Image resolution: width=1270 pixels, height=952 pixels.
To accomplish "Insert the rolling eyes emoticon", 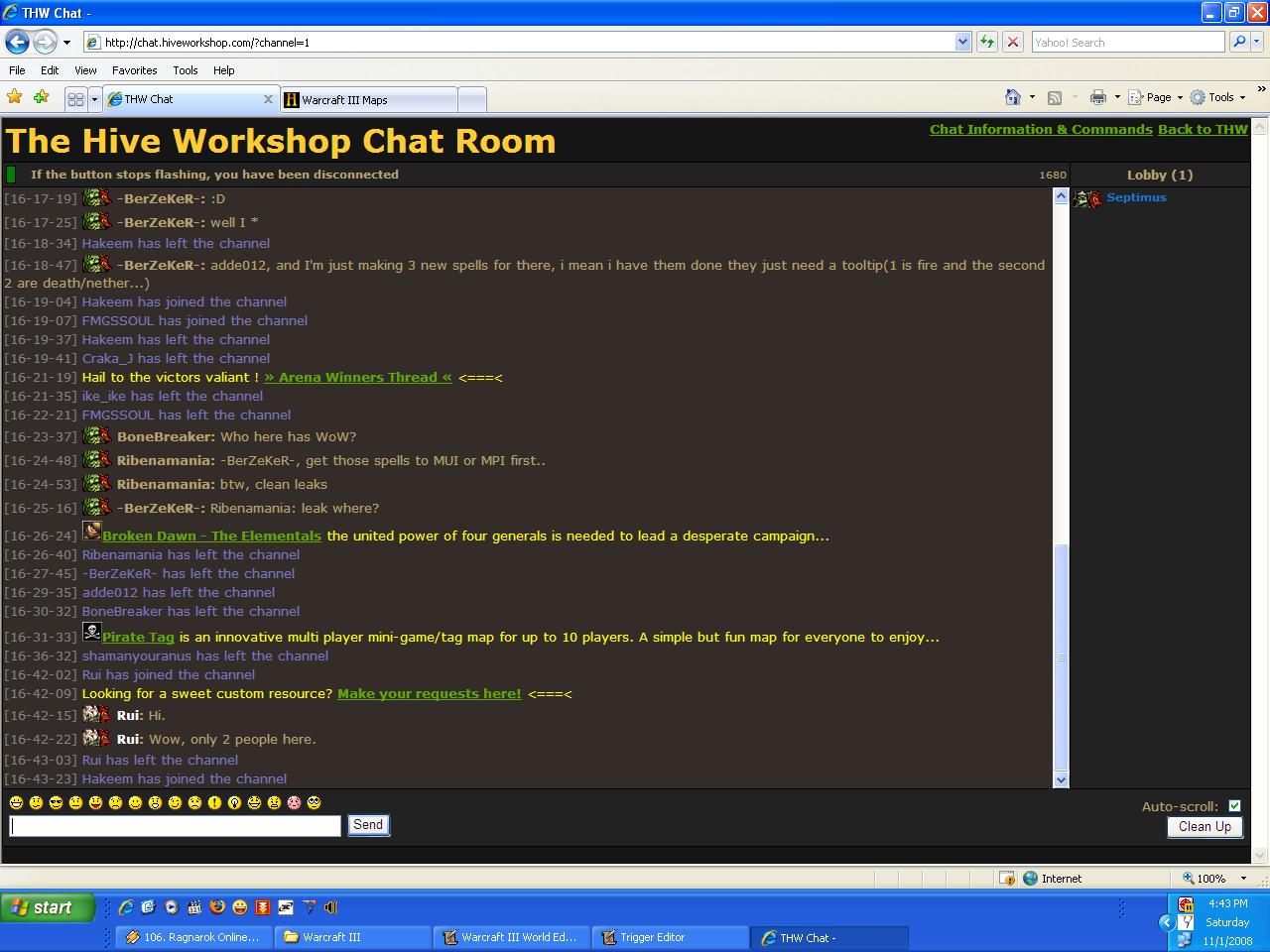I will [x=314, y=802].
